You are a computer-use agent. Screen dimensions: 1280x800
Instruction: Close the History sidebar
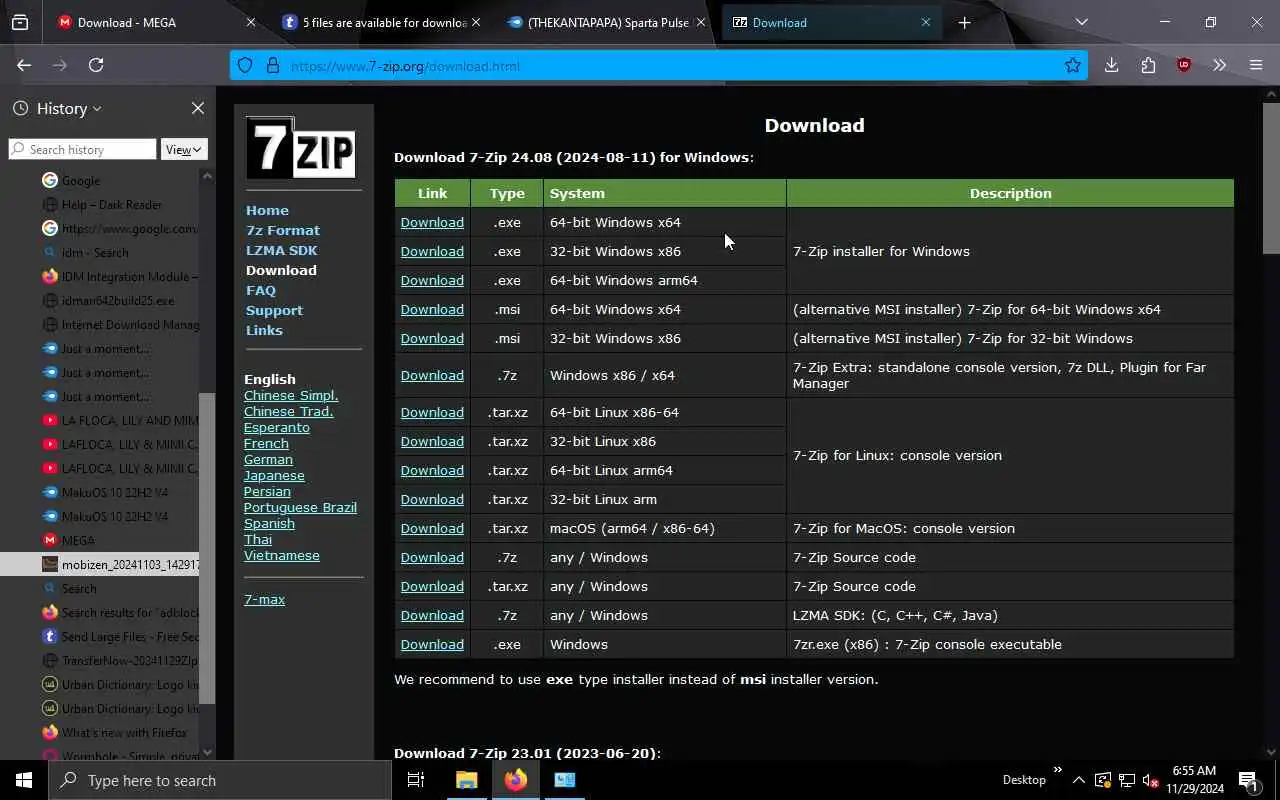coord(198,108)
